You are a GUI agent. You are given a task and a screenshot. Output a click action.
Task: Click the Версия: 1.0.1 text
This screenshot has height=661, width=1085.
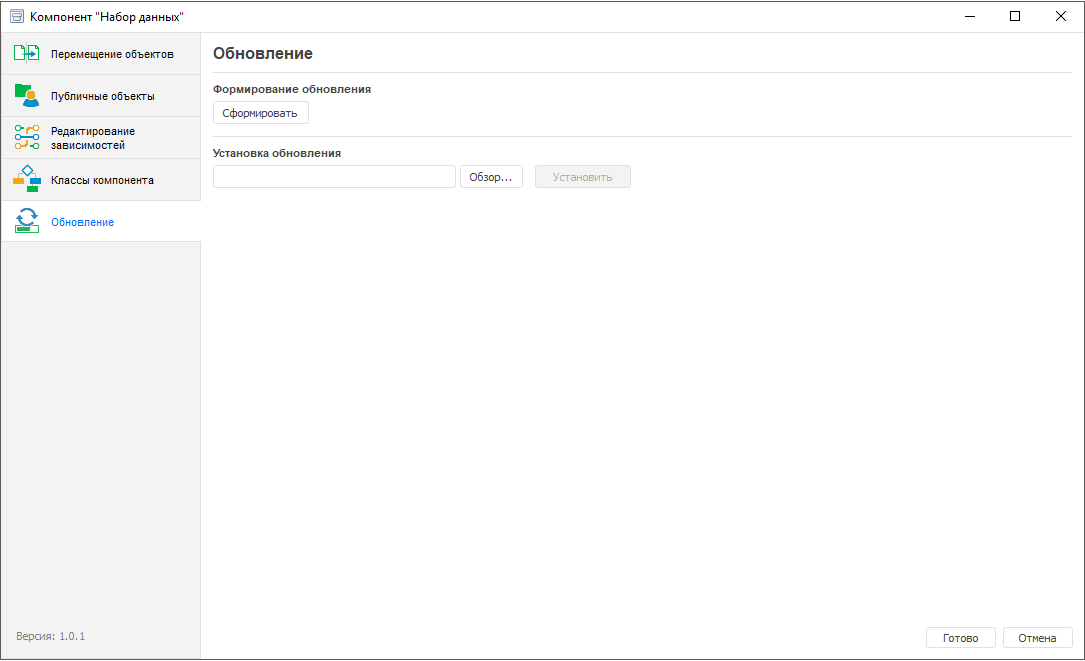click(x=51, y=636)
